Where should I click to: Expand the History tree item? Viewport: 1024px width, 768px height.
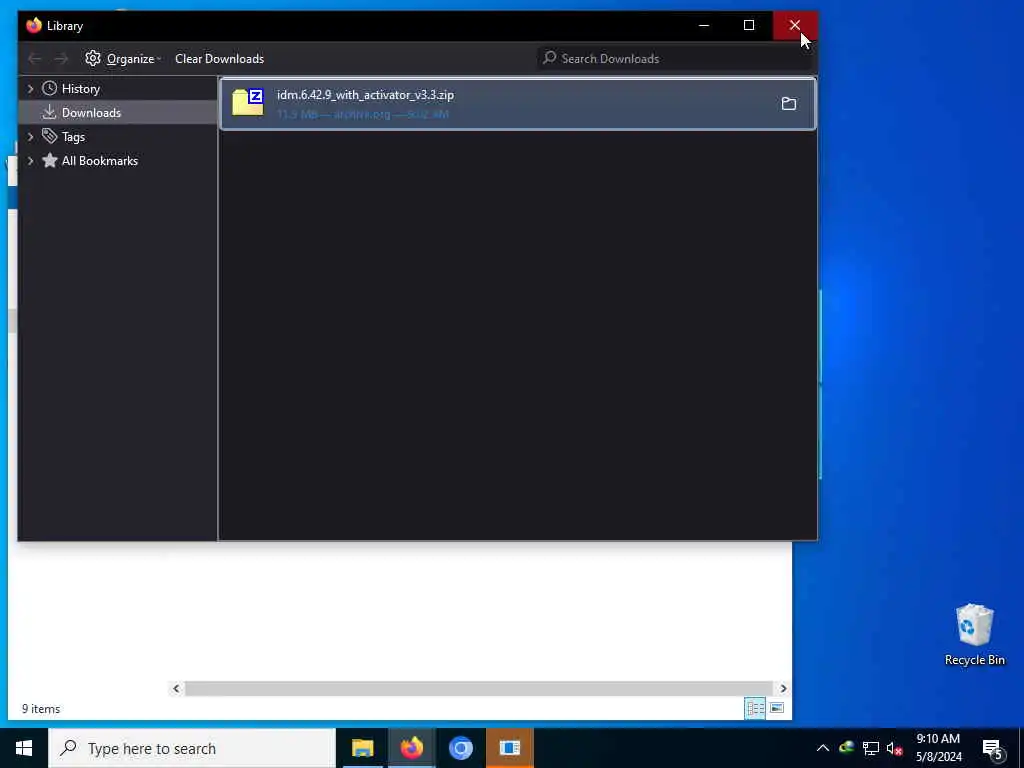(x=30, y=89)
